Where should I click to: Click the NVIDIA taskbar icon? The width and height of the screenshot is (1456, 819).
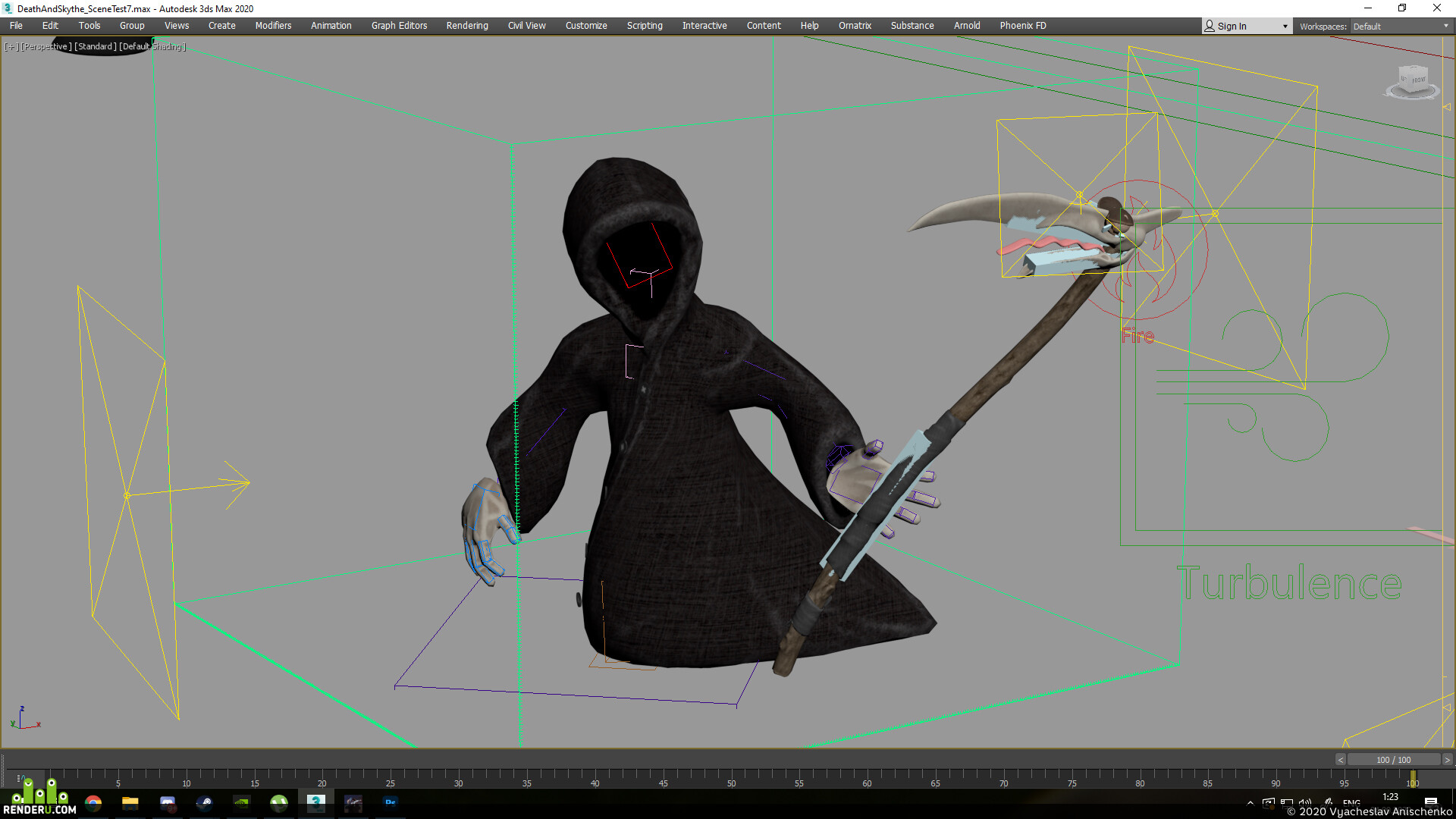242,803
